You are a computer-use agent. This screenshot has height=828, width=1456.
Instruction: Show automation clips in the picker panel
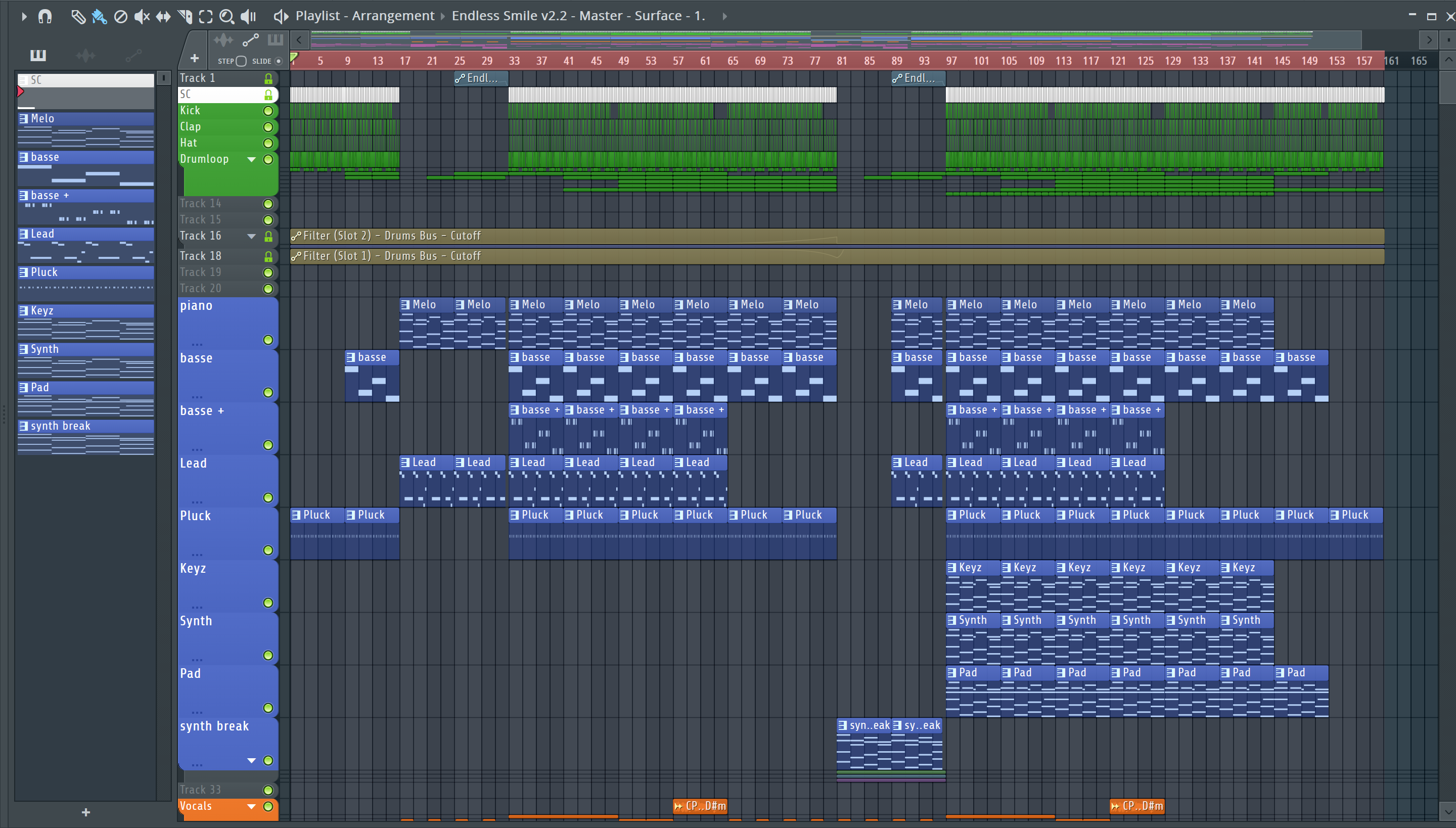(x=133, y=55)
